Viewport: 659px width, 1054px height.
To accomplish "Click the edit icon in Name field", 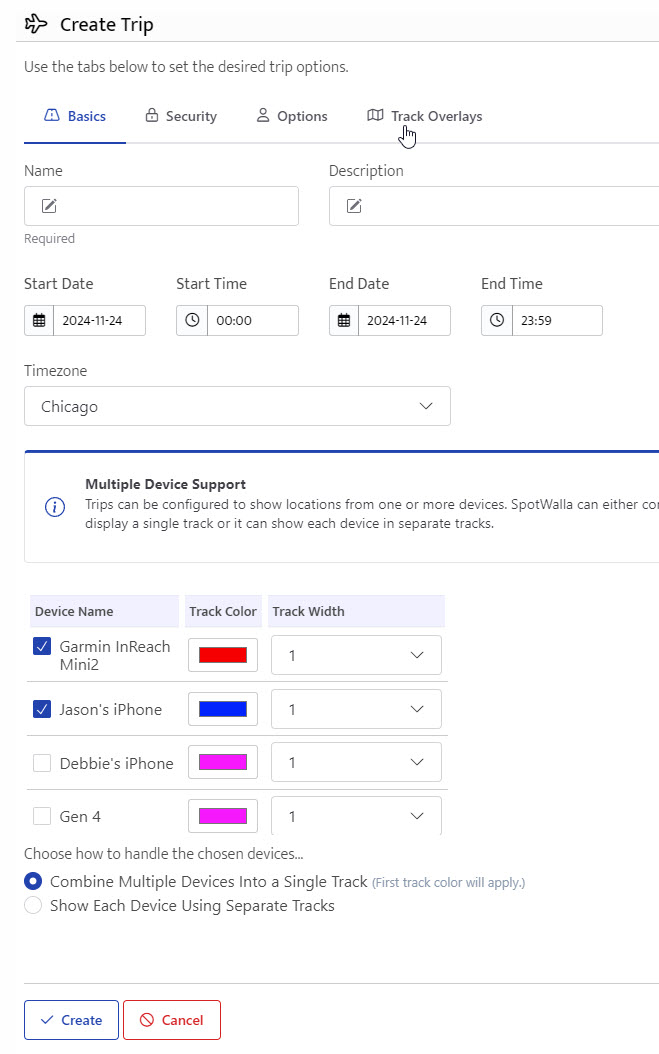I will click(x=49, y=206).
